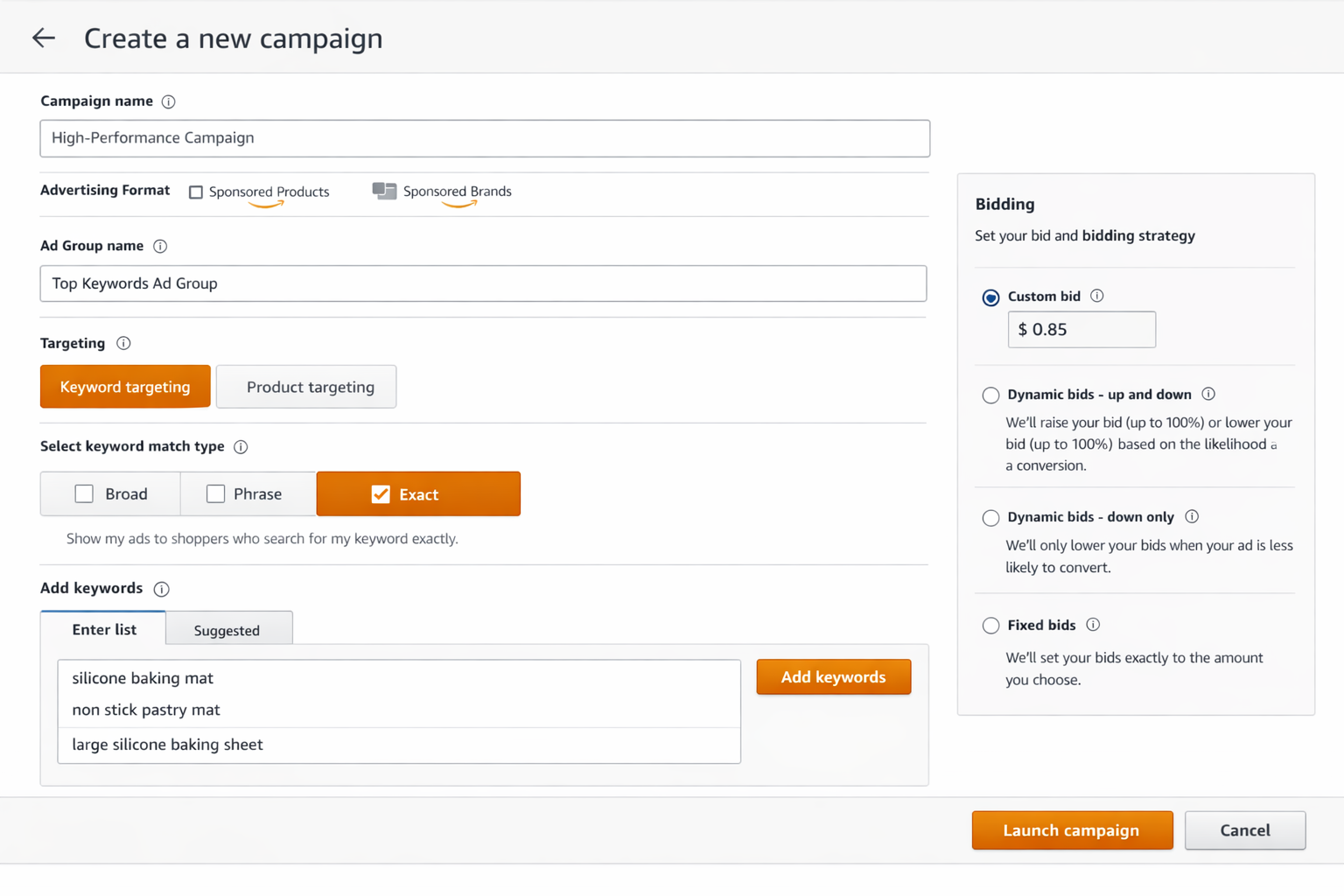
Task: Select the Dynamic bids down only radio button
Action: (x=990, y=517)
